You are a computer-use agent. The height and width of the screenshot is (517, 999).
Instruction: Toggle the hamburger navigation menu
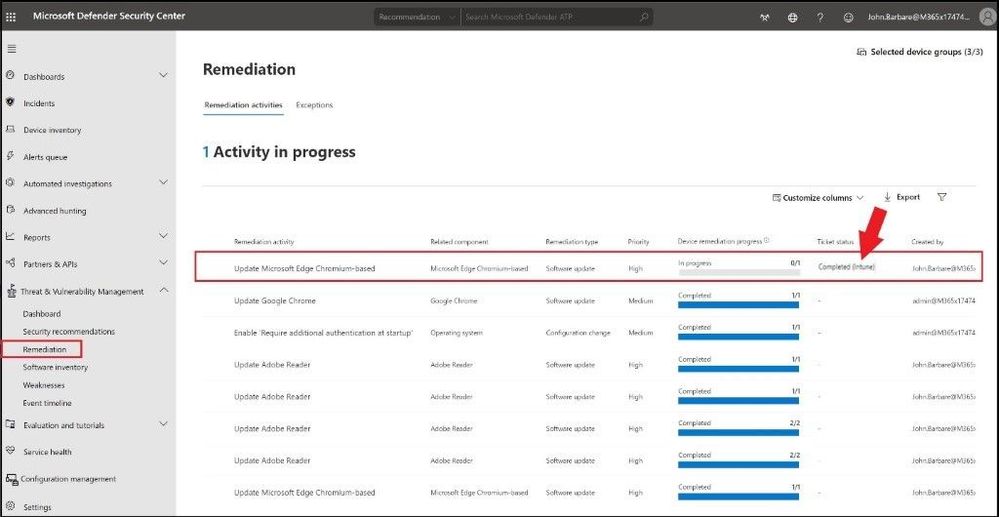click(x=11, y=49)
